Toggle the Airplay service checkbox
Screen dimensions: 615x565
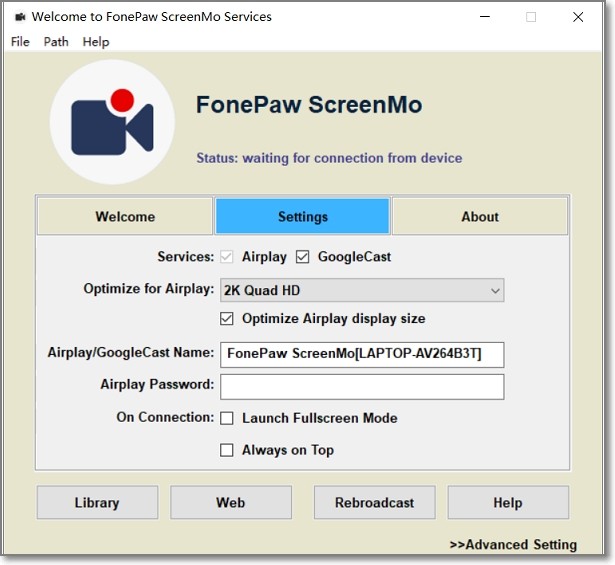click(226, 257)
